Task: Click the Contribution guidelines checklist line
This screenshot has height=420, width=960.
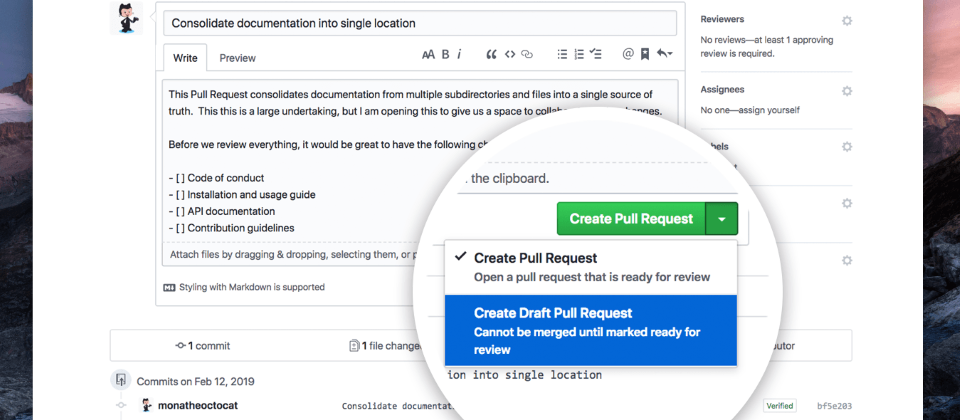Action: [231, 228]
